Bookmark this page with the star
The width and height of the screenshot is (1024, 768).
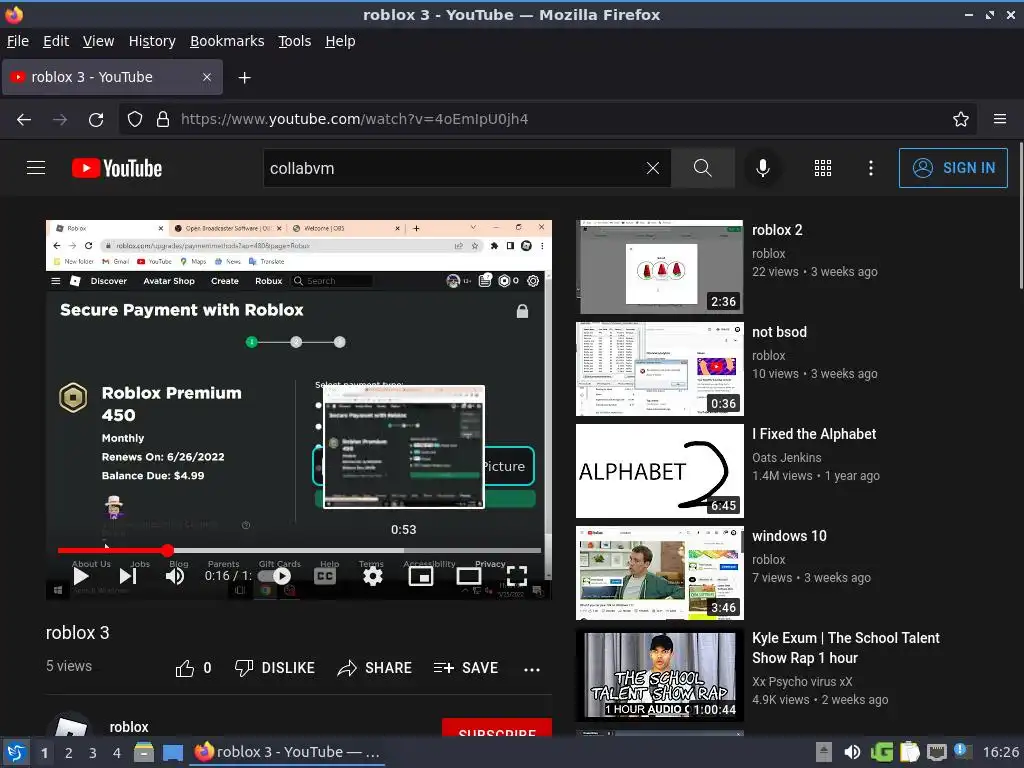(x=961, y=119)
